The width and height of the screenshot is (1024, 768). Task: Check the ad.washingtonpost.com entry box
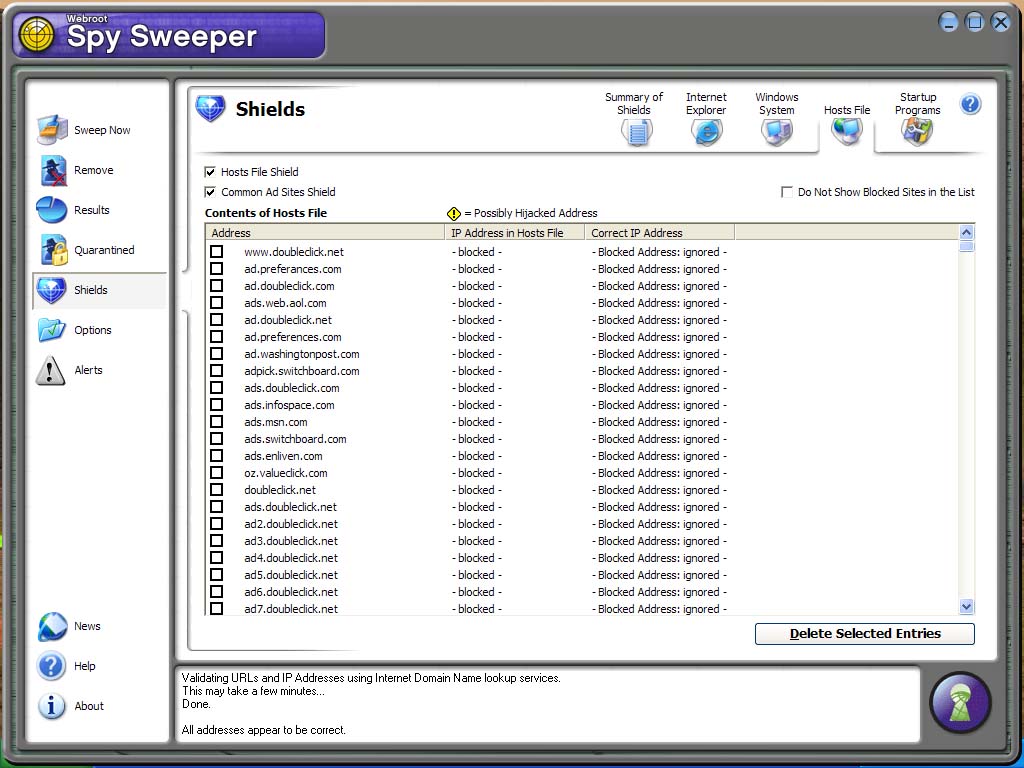(217, 353)
